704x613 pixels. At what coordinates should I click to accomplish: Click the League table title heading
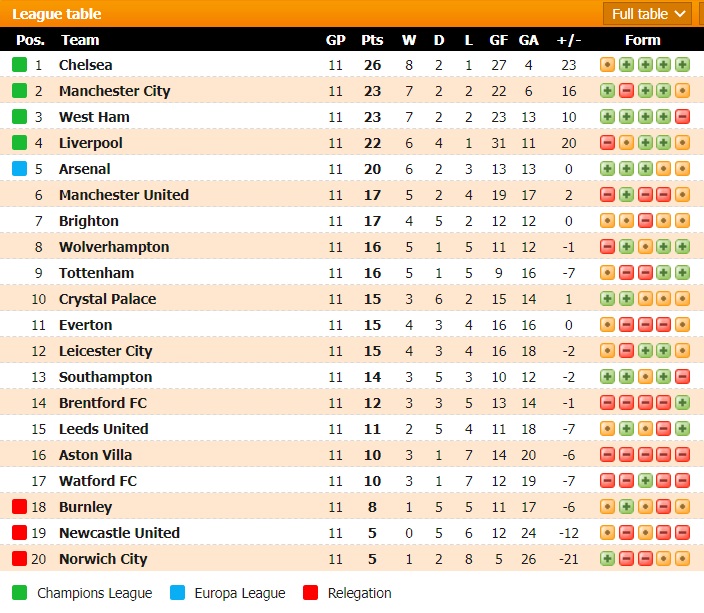pyautogui.click(x=56, y=14)
